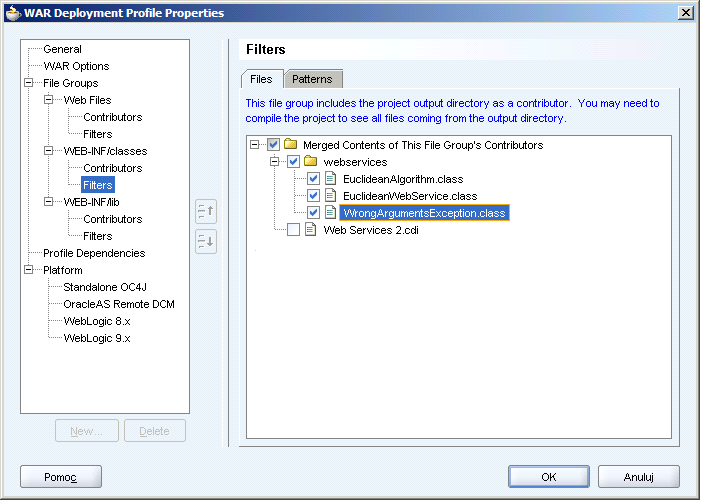Uncheck the EuclideanAlgorithm.class checkbox
This screenshot has height=501, width=701.
coord(313,179)
